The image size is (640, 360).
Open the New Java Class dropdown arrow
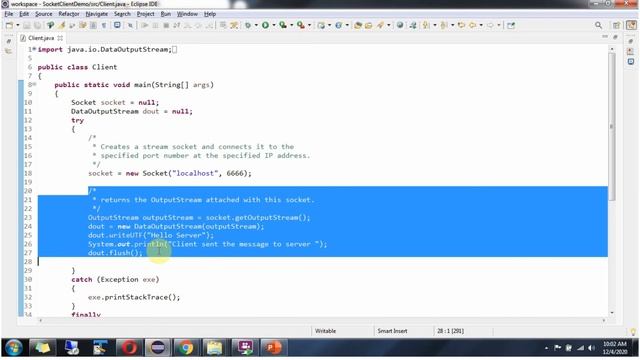pyautogui.click(x=347, y=25)
